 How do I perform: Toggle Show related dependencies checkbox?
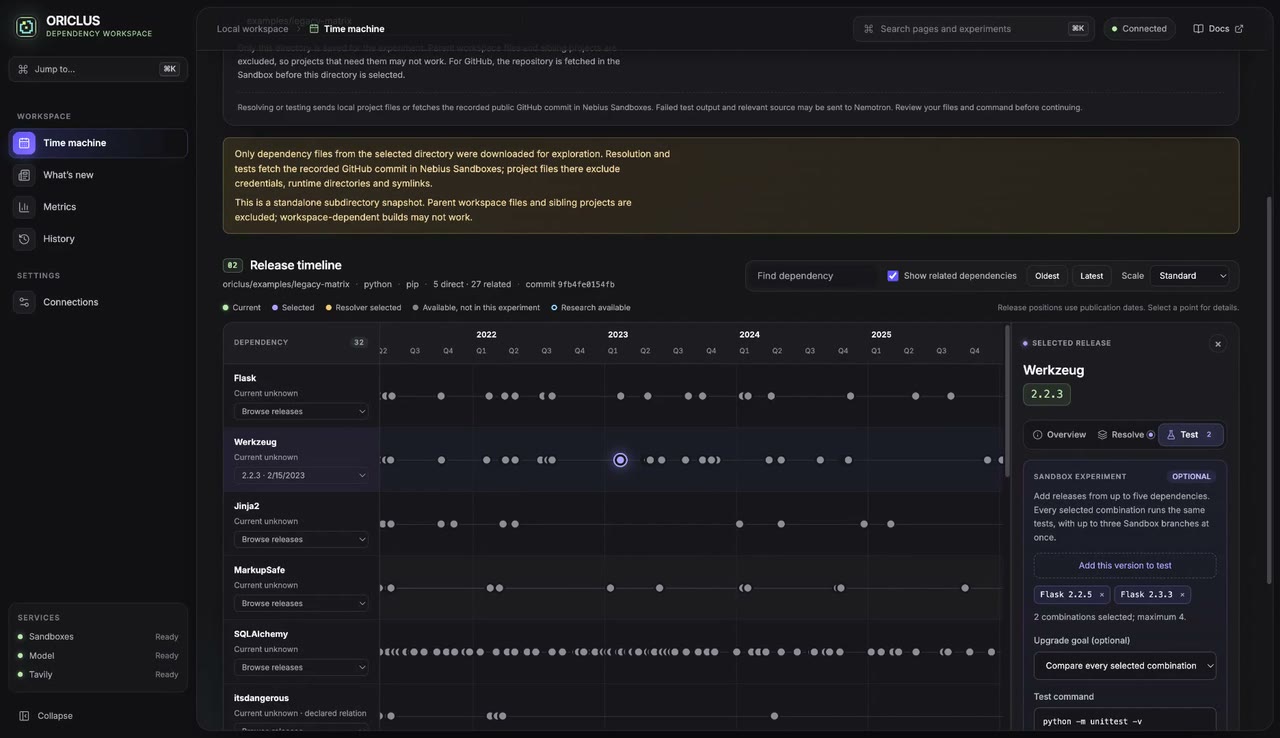coord(893,276)
